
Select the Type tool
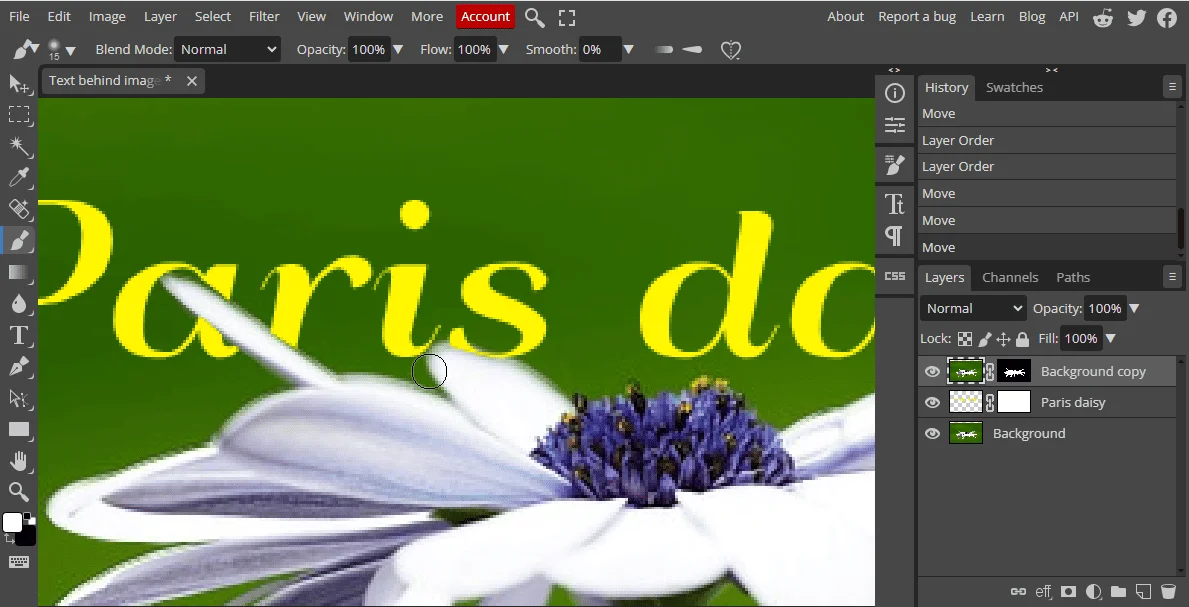coord(19,335)
